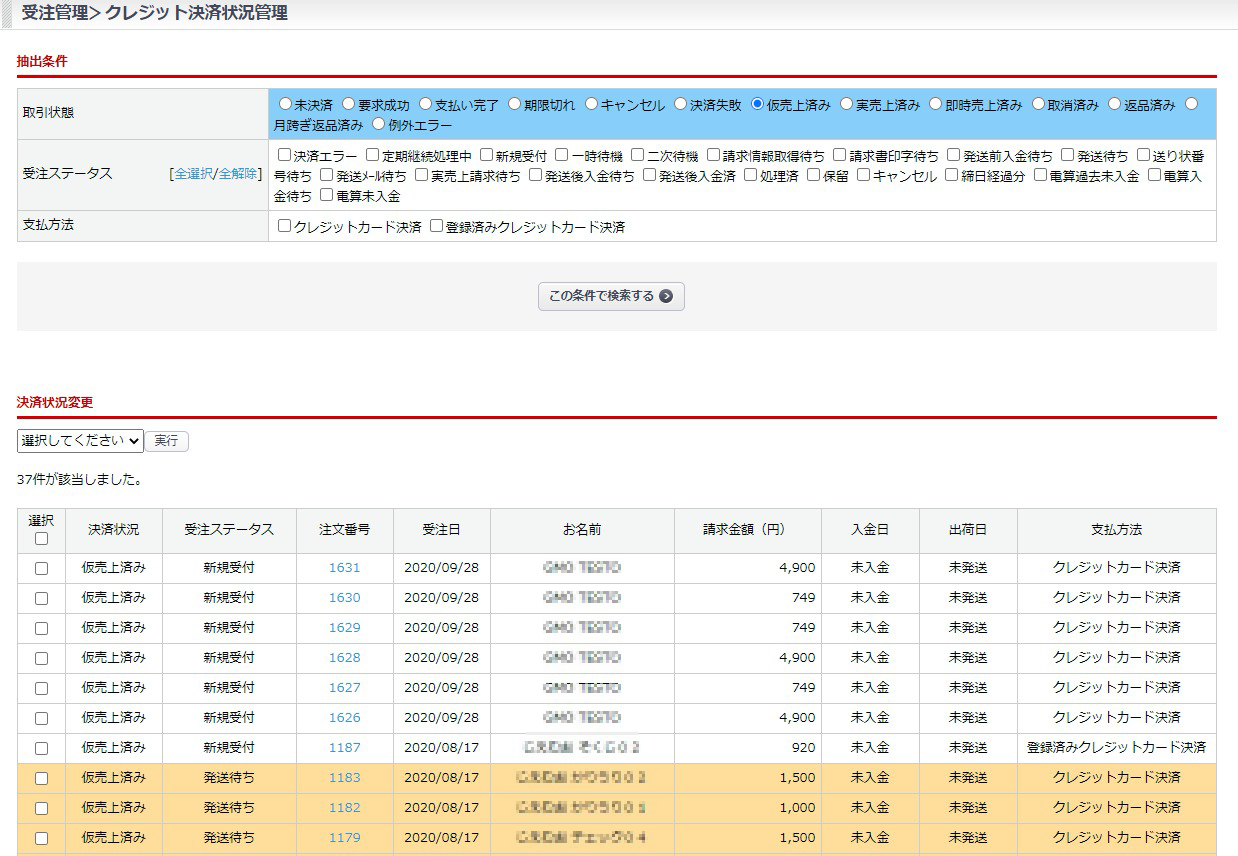The height and width of the screenshot is (856, 1238).
Task: Check the 新規受付 order status checkbox
Action: [487, 155]
